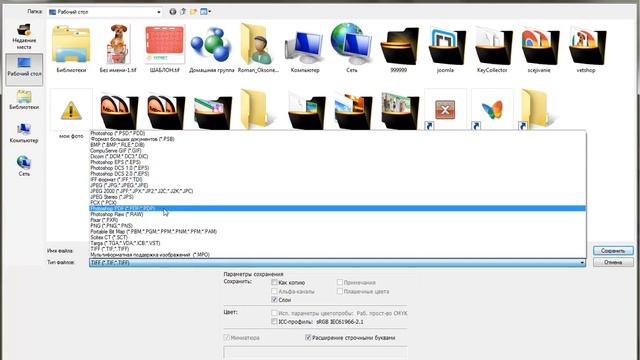Choose Photoshop Raw (*.RAW) format
The image size is (640, 360).
(x=338, y=214)
